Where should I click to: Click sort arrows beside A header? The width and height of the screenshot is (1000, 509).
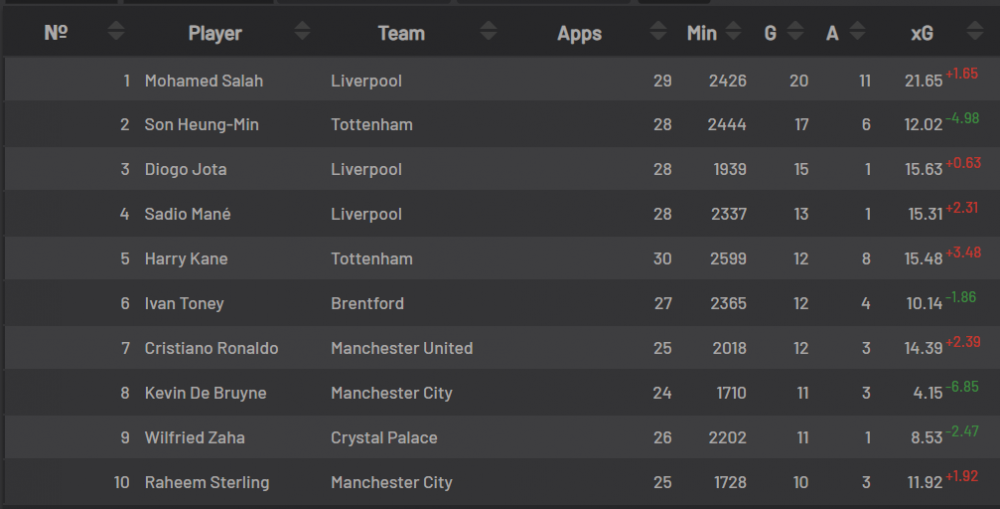pos(859,33)
